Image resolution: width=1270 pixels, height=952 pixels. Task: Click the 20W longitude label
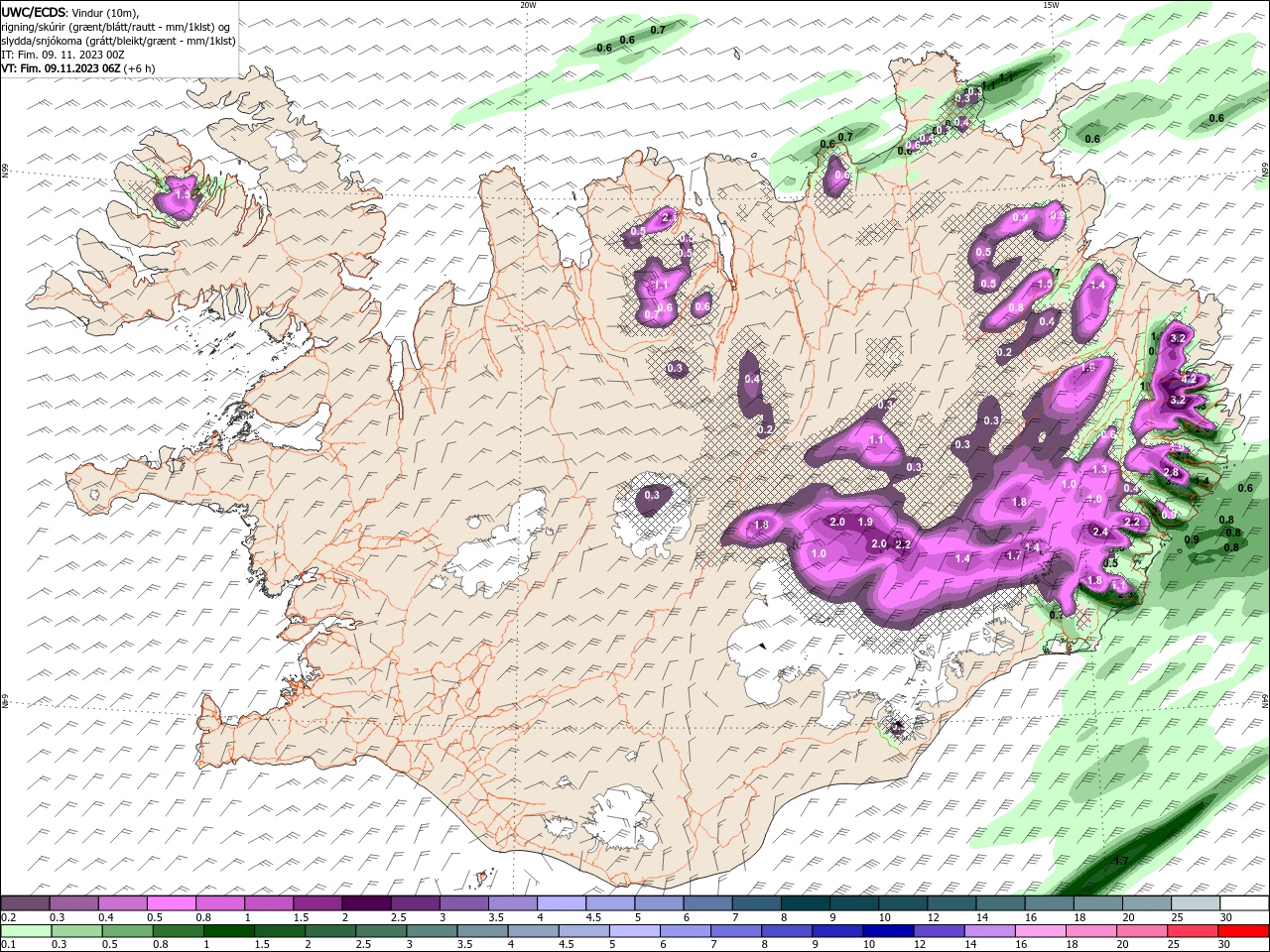(x=528, y=5)
